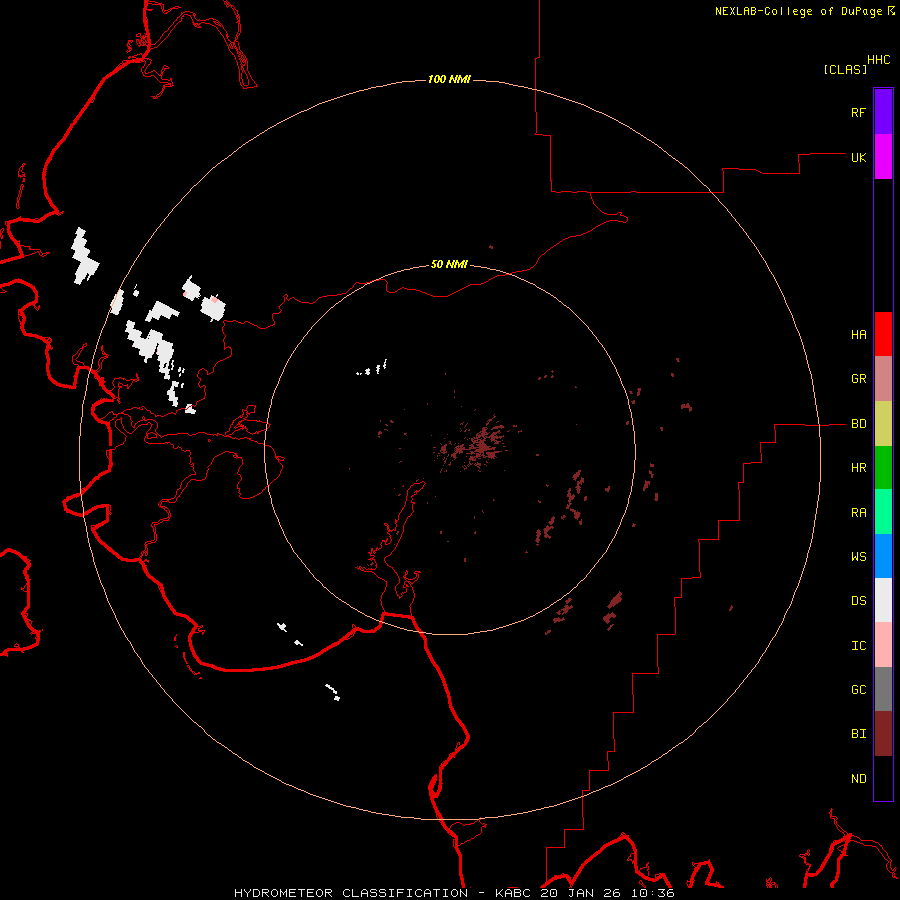This screenshot has height=900, width=900.
Task: Click the NEXLAB-College of DuPage credit text
Action: (x=798, y=11)
